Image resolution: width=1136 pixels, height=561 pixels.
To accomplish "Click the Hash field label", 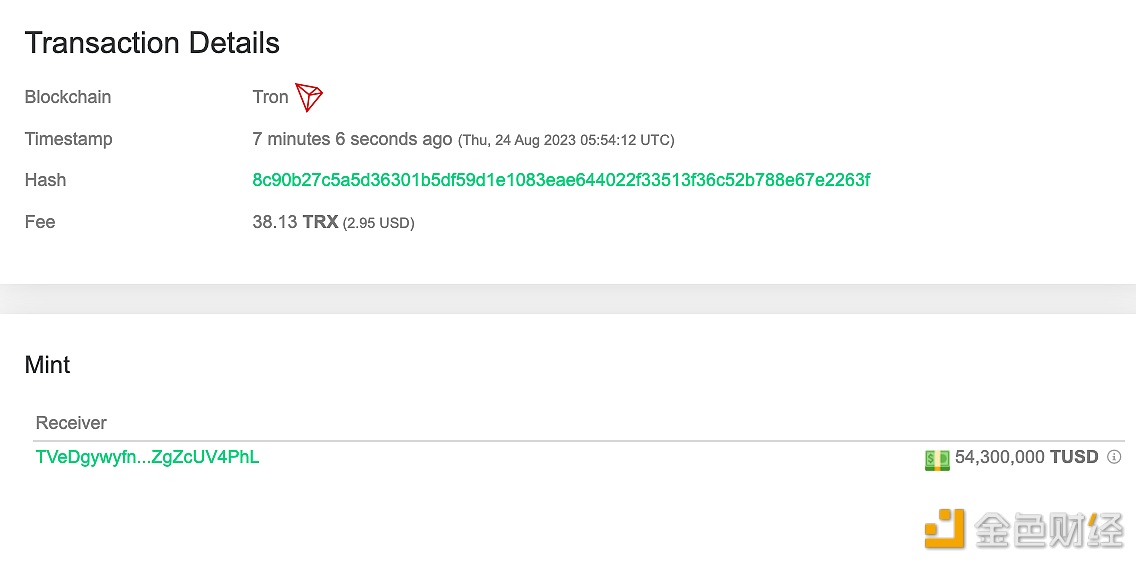I will 45,180.
